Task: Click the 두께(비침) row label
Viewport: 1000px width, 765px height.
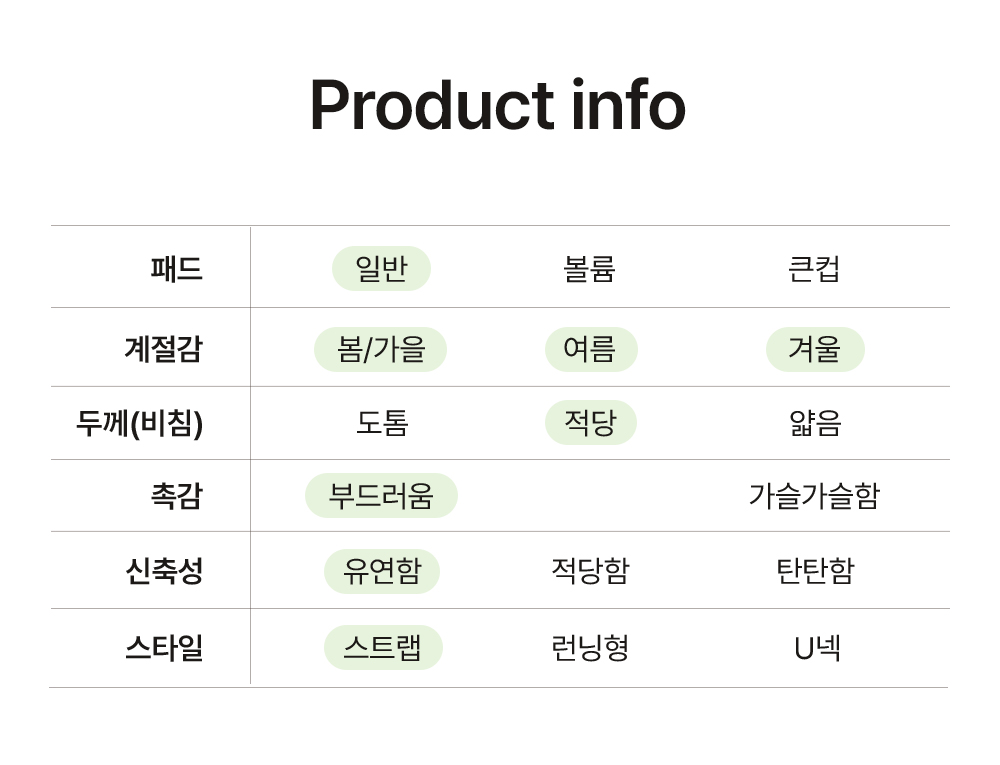Action: click(x=140, y=423)
